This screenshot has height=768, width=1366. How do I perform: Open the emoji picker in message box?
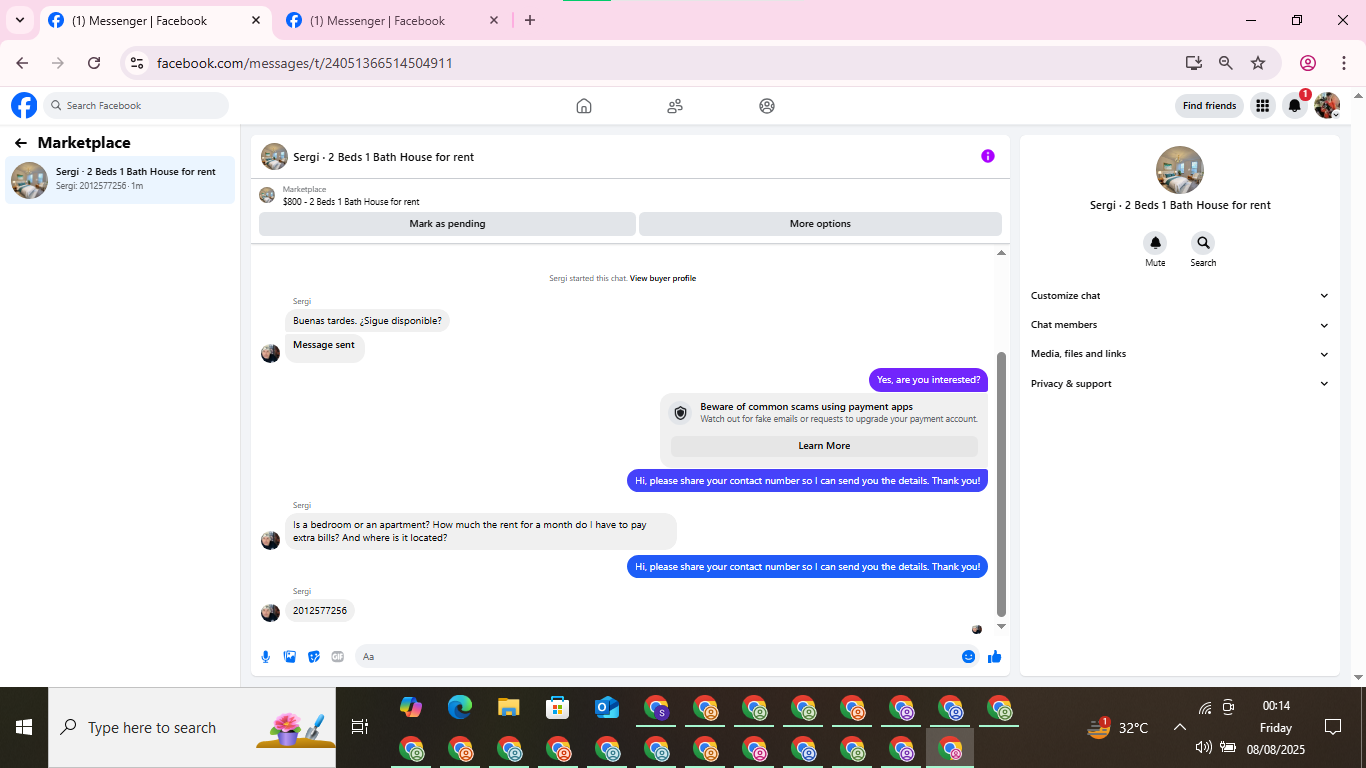coord(968,657)
